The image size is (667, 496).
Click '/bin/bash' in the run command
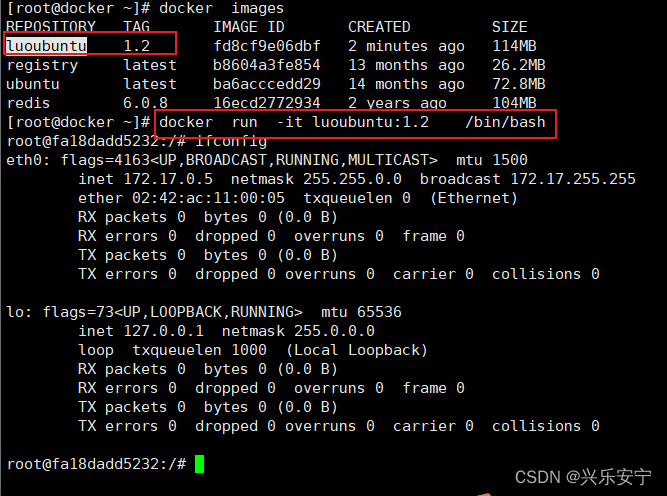coord(505,122)
